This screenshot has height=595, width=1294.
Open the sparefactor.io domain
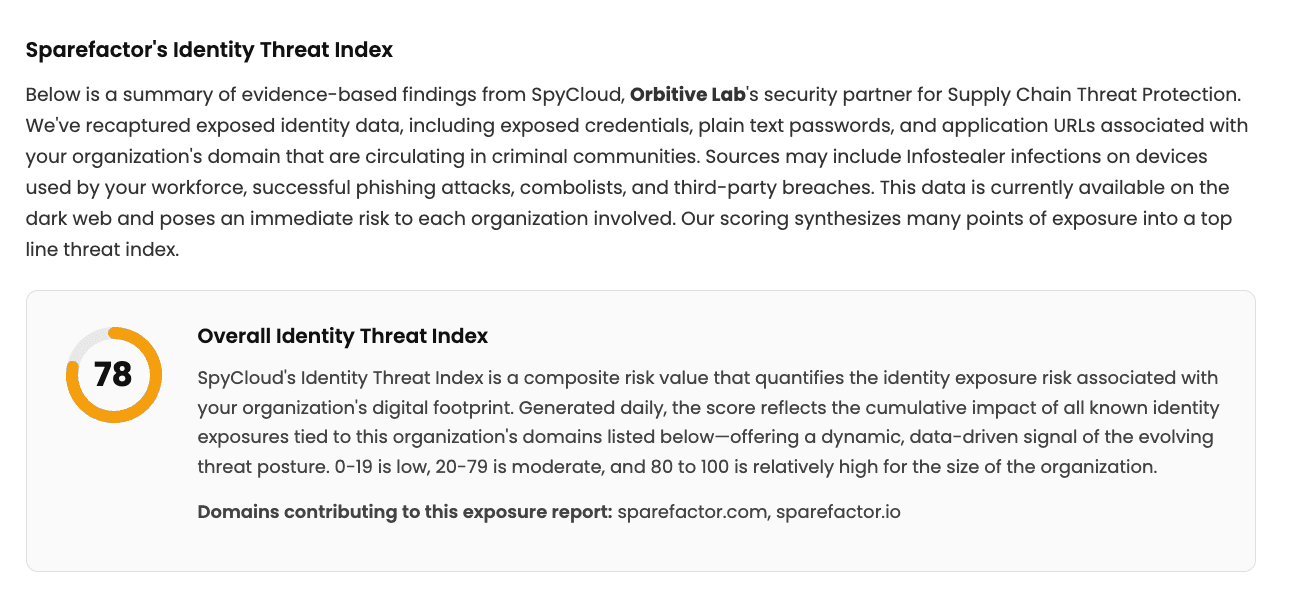pos(838,512)
